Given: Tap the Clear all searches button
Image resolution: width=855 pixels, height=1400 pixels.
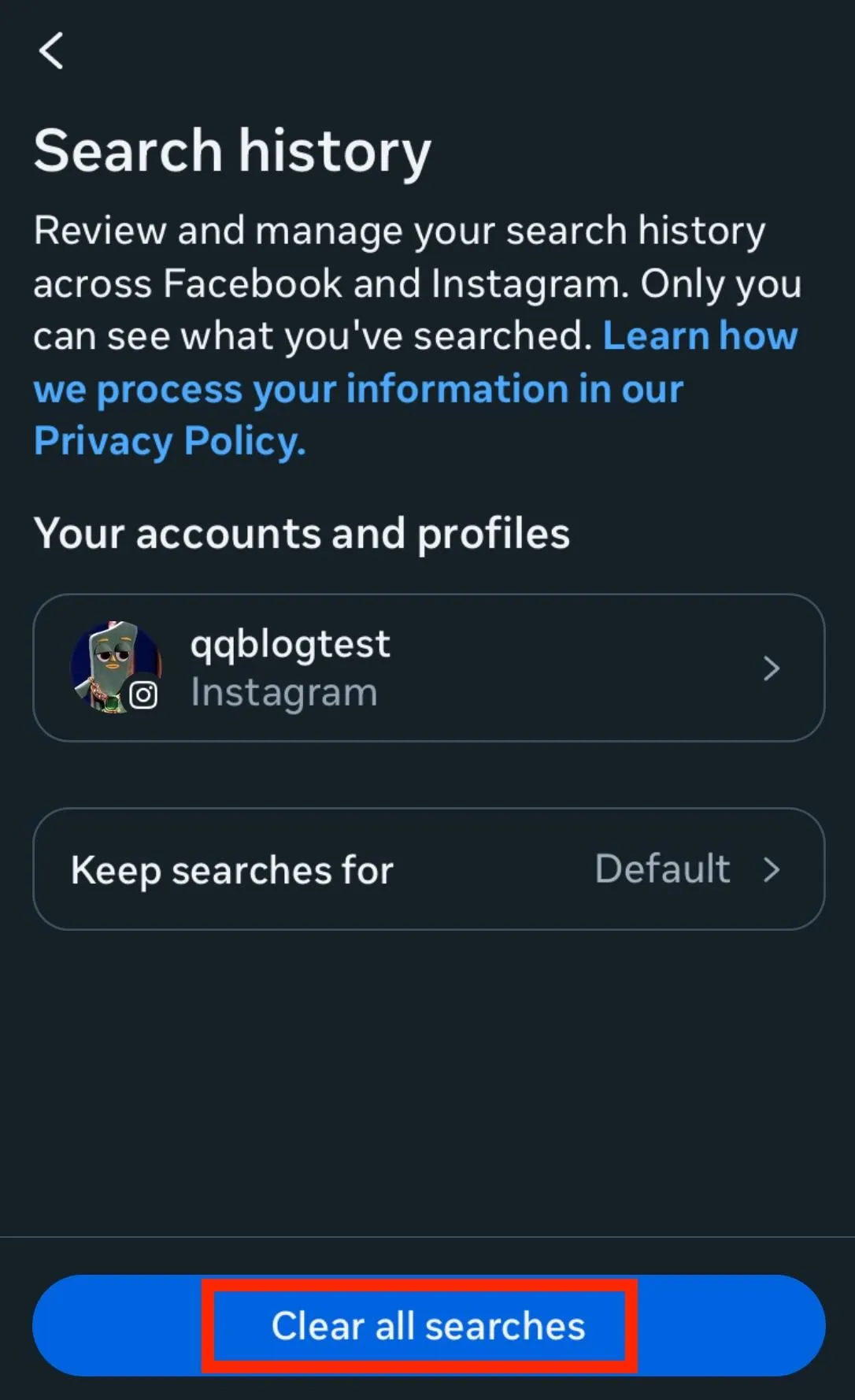Looking at the screenshot, I should click(x=428, y=1326).
